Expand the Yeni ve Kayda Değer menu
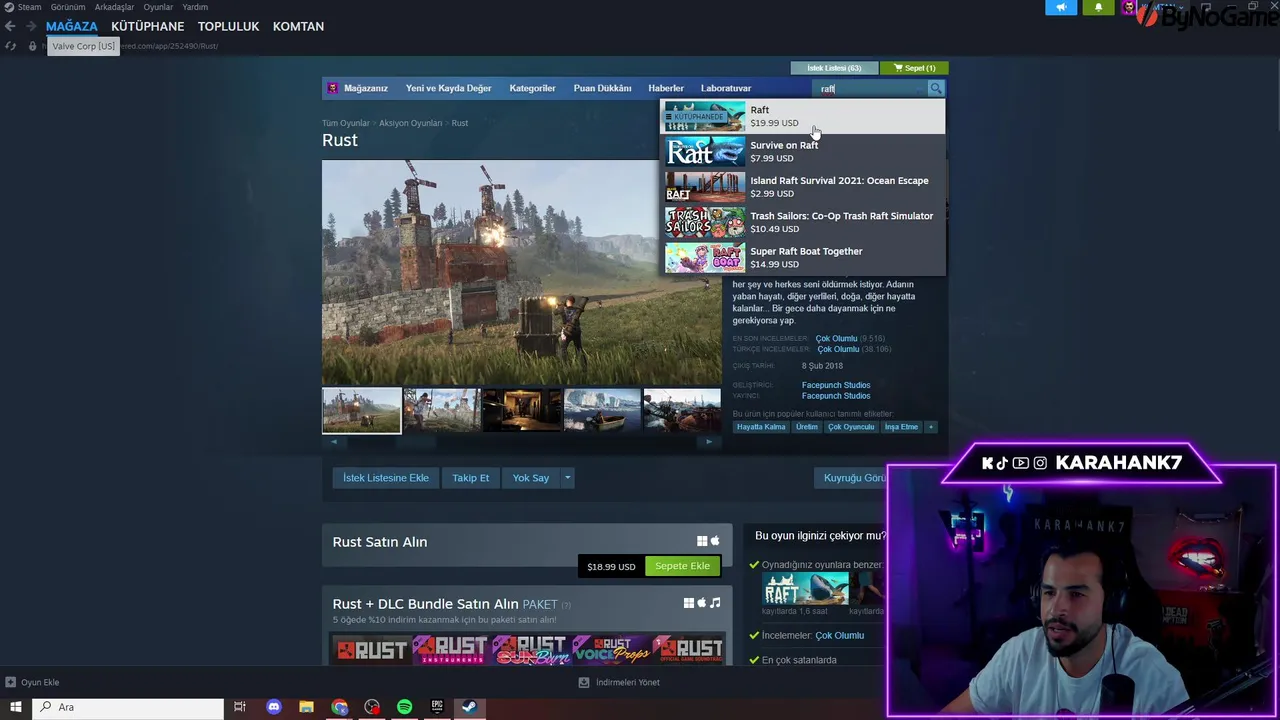 448,88
